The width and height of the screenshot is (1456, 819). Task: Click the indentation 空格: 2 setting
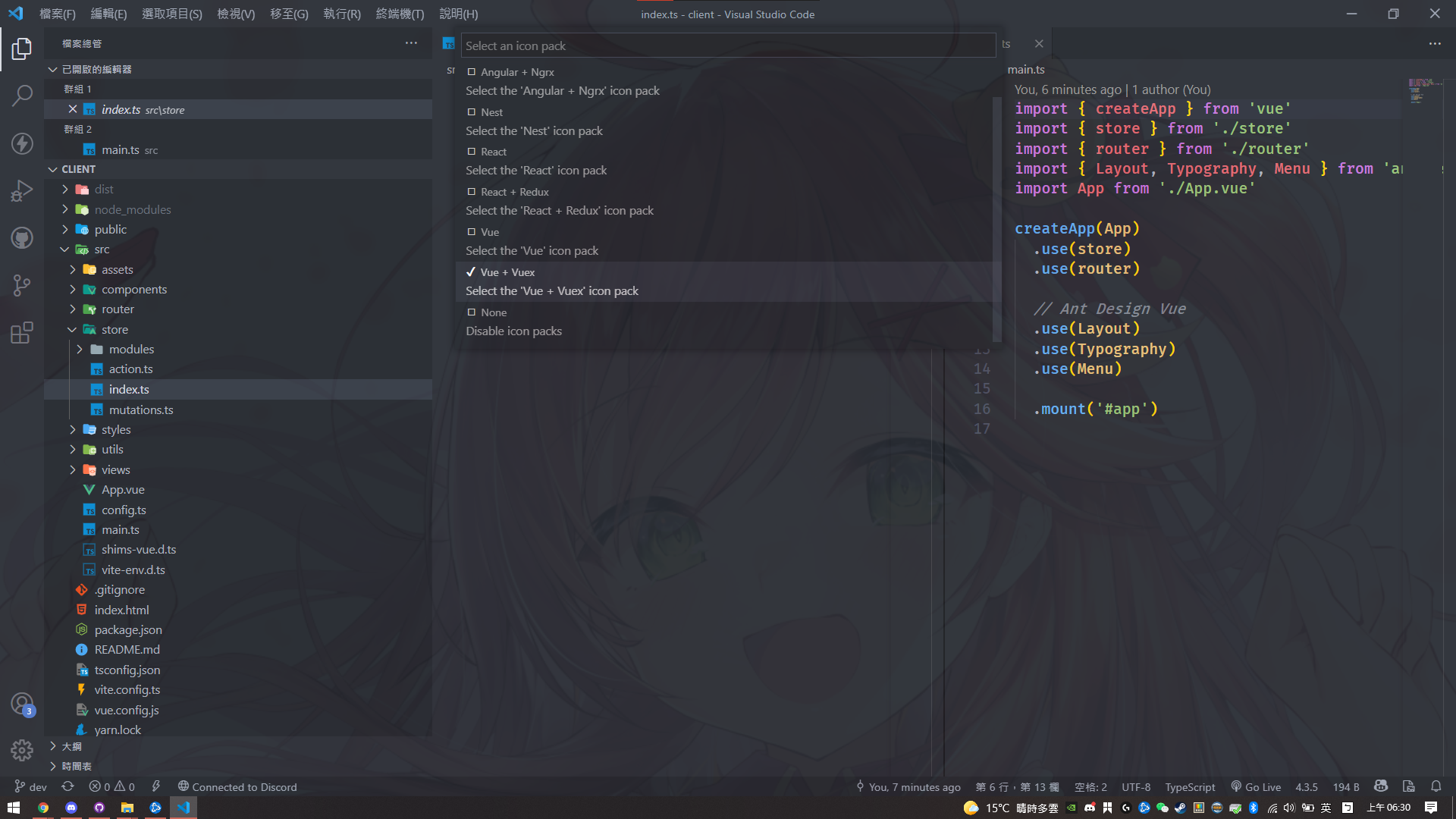(x=1090, y=786)
